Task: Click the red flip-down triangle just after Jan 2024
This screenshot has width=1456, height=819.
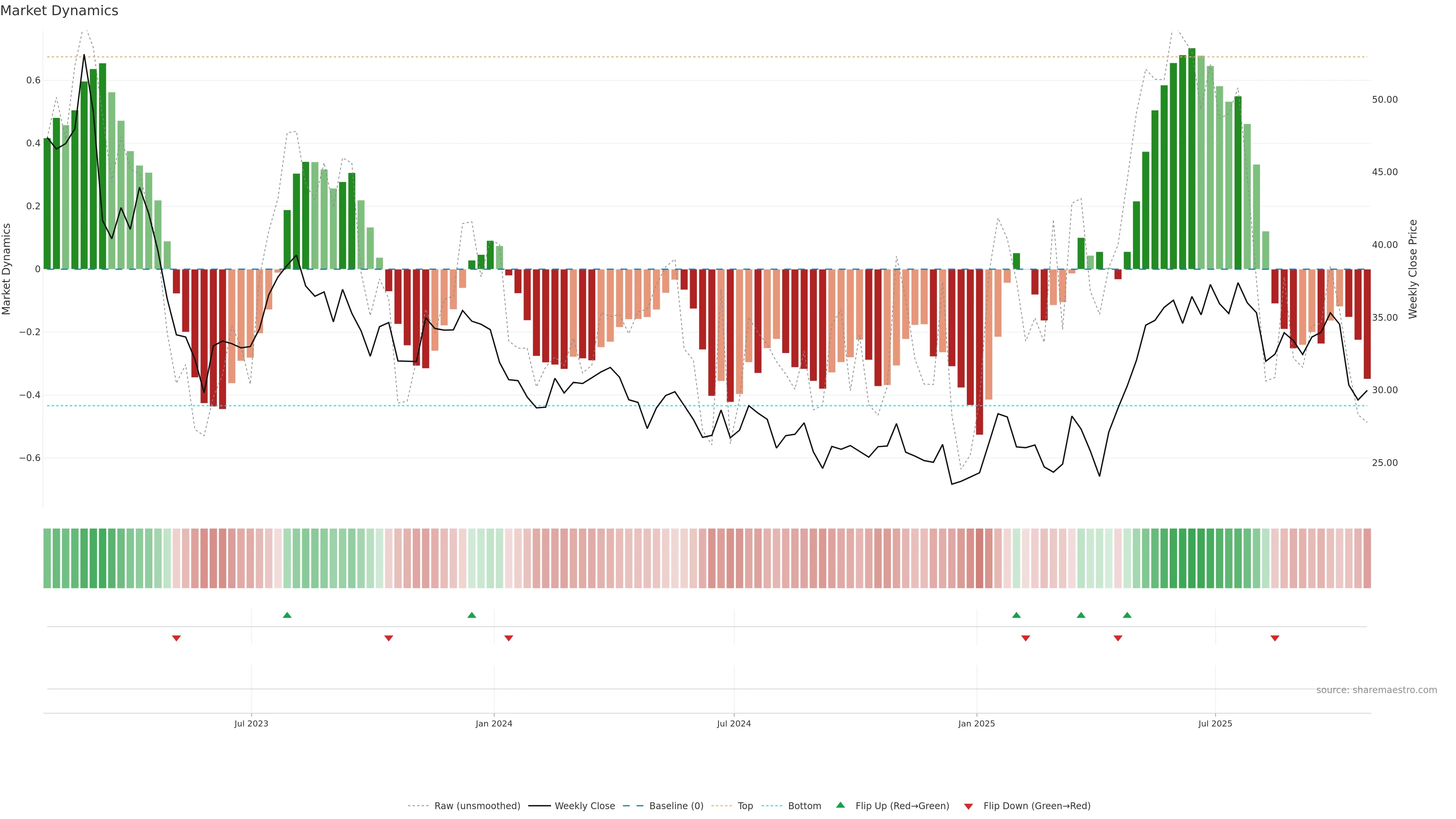Action: click(509, 638)
